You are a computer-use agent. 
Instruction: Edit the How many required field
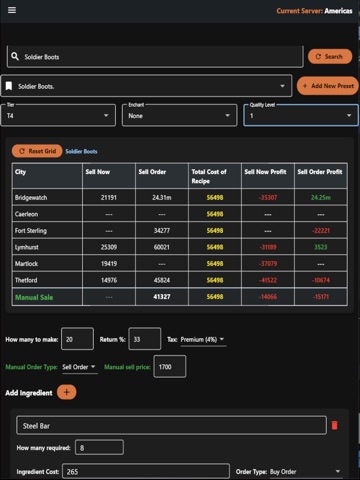click(99, 447)
